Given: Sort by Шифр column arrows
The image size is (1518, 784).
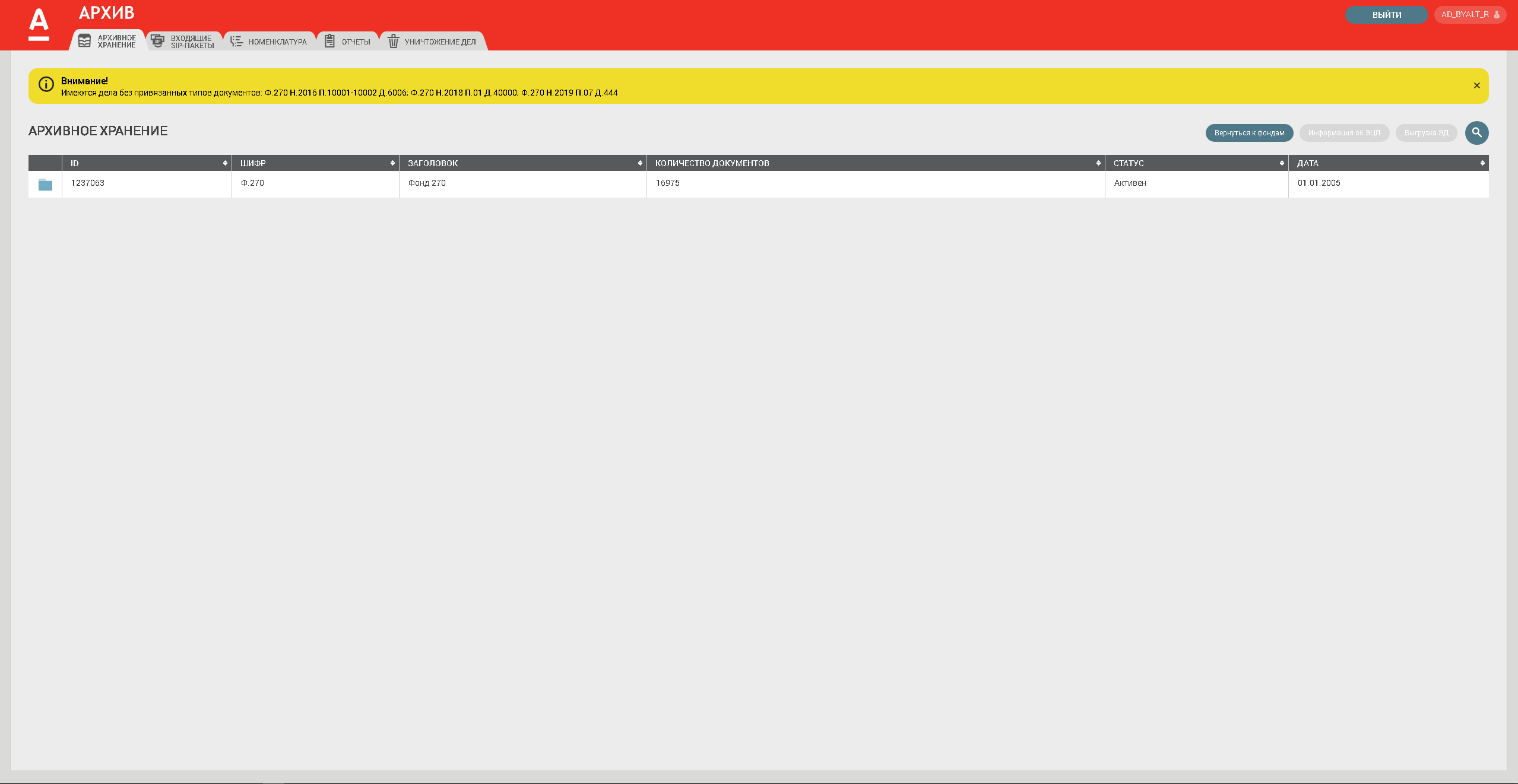Looking at the screenshot, I should point(392,163).
